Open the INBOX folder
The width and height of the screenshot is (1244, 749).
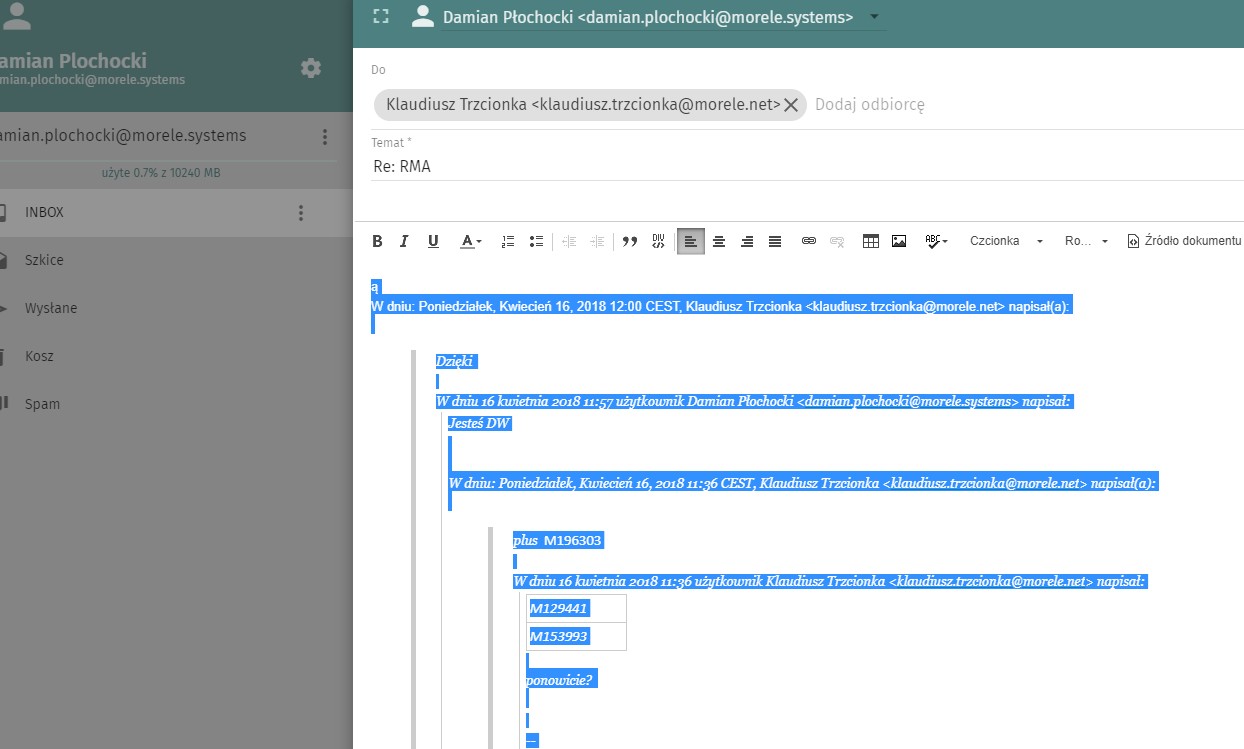[45, 212]
